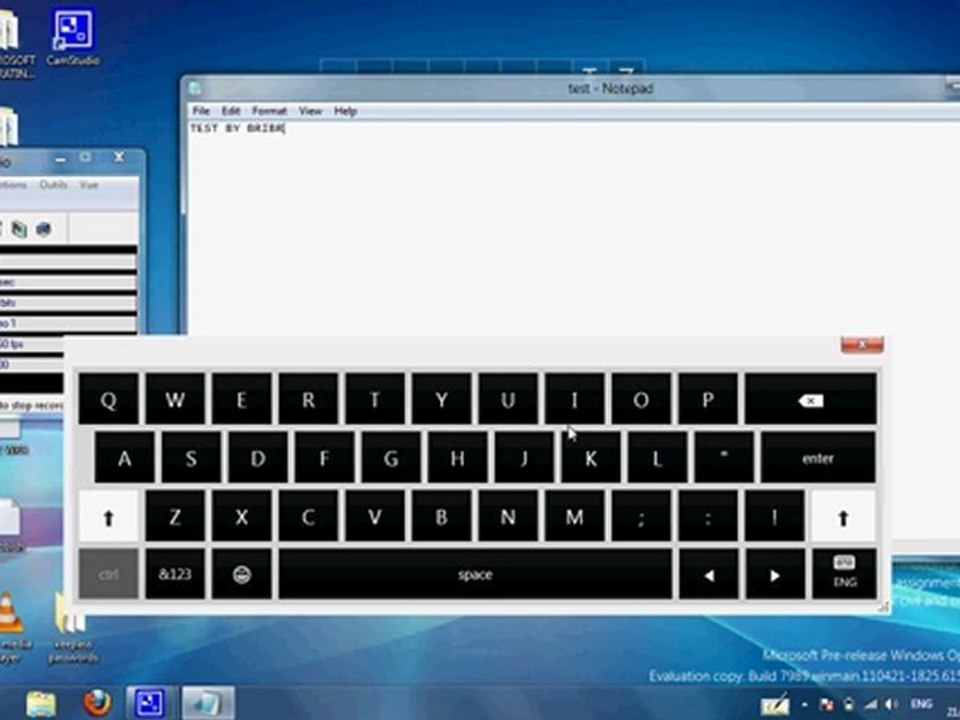Tap the E key on the touch keyboard
960x720 pixels.
tap(242, 399)
